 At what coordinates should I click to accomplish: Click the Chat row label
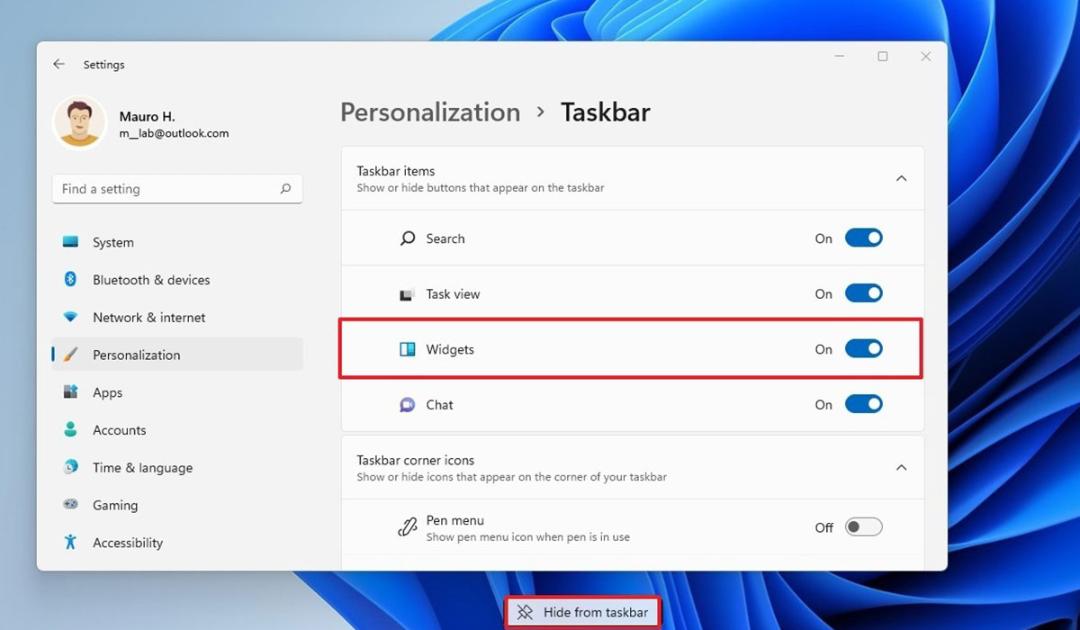pos(439,405)
